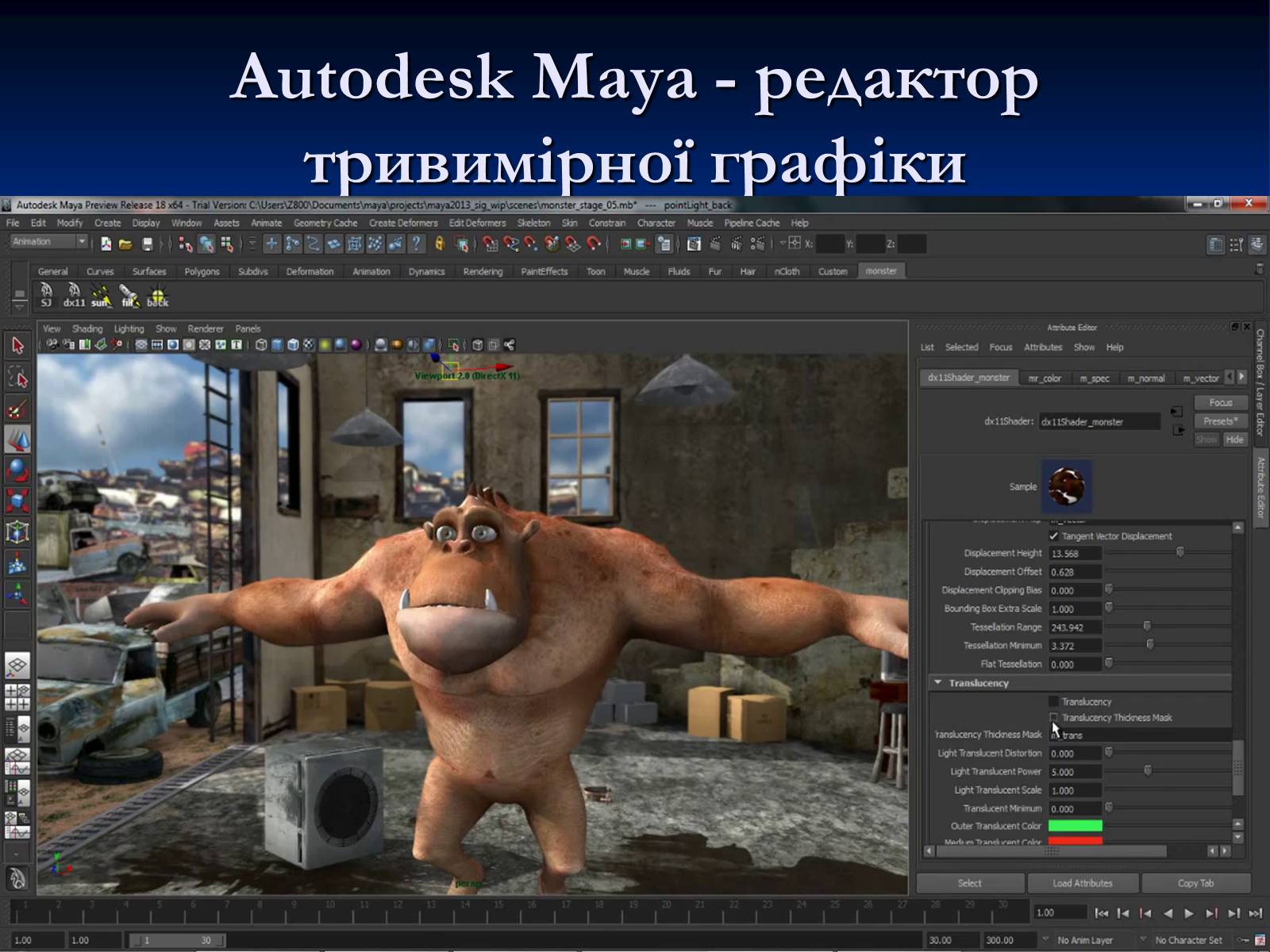The image size is (1270, 952).
Task: Click the Displacement Height slider handle
Action: pos(1180,552)
